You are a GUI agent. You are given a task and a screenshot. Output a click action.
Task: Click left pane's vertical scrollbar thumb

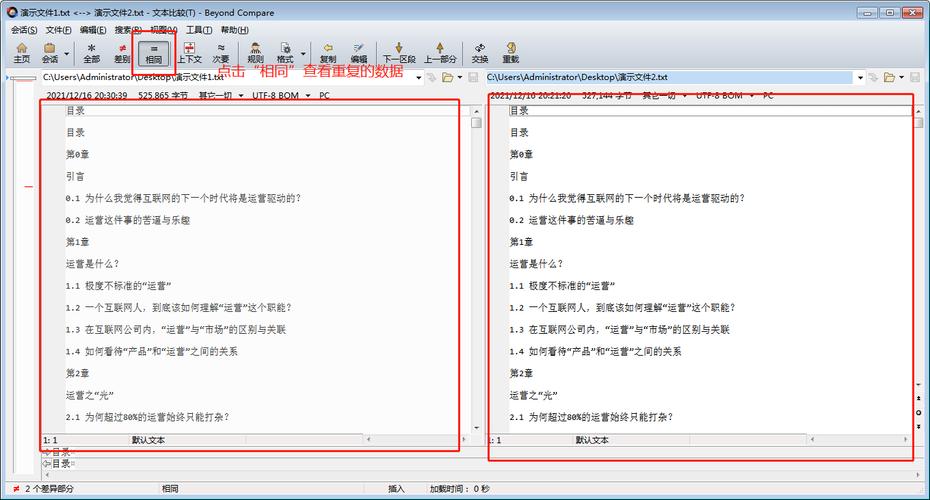click(476, 123)
